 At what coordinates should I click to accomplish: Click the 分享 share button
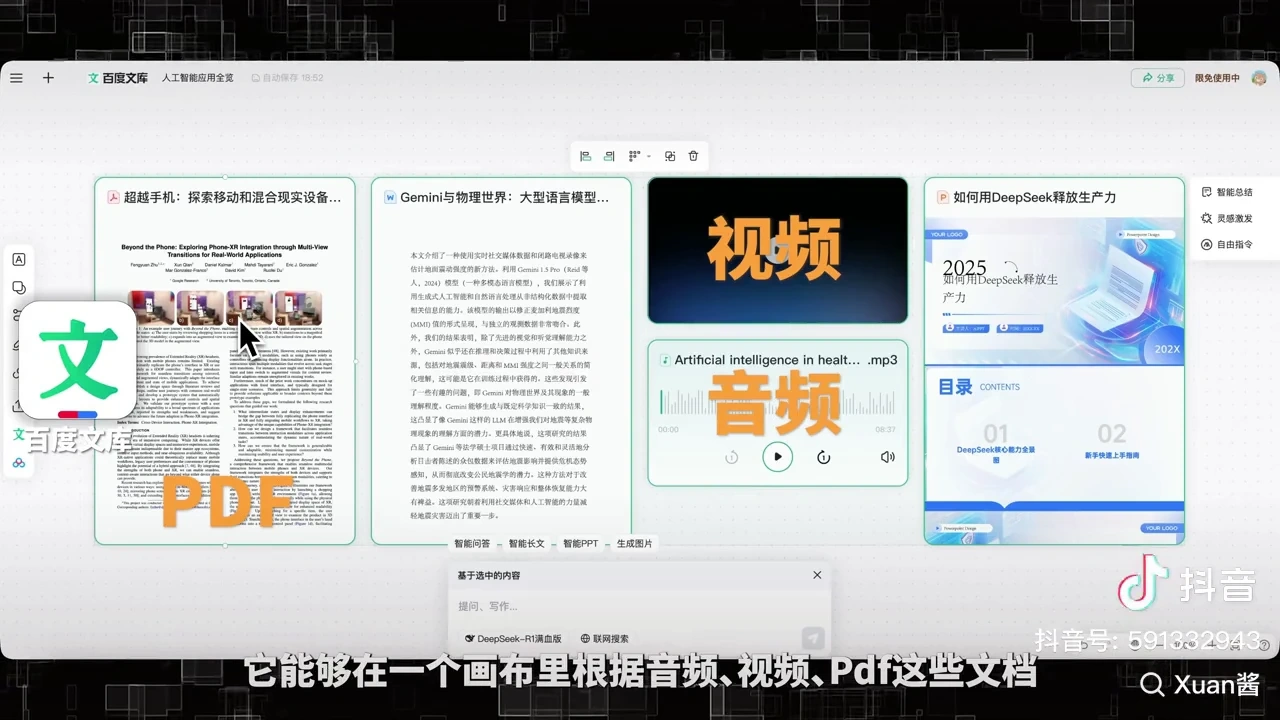click(x=1157, y=78)
